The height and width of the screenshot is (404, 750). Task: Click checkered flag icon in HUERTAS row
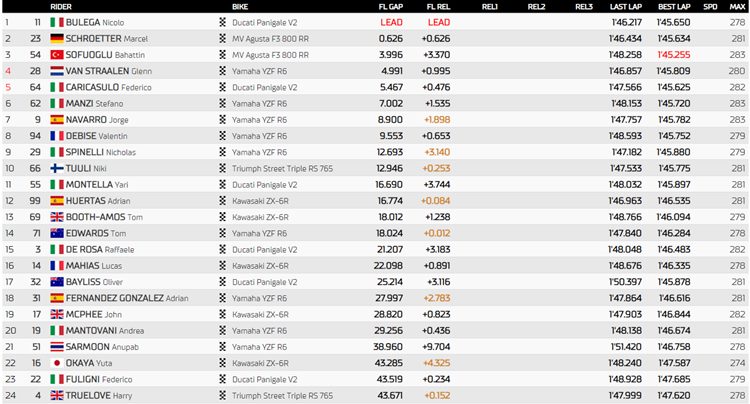click(x=222, y=201)
